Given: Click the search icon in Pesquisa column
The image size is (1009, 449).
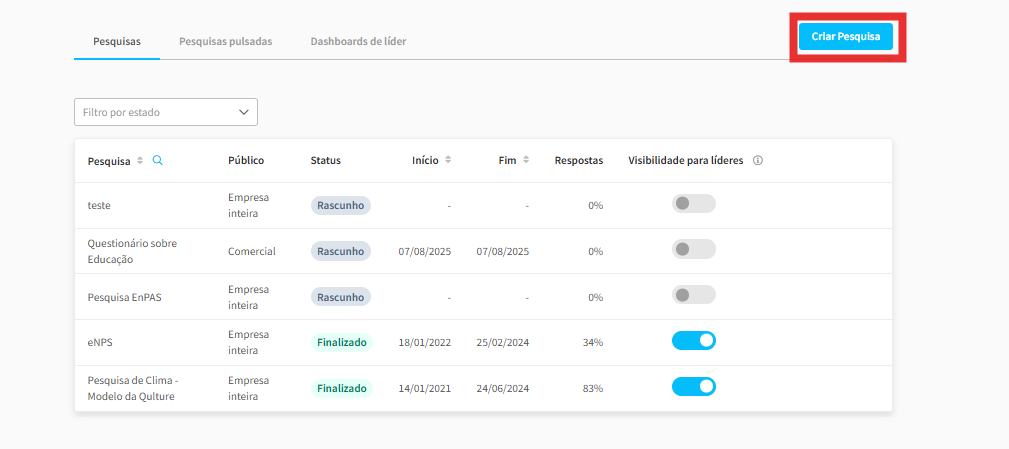Looking at the screenshot, I should (158, 160).
